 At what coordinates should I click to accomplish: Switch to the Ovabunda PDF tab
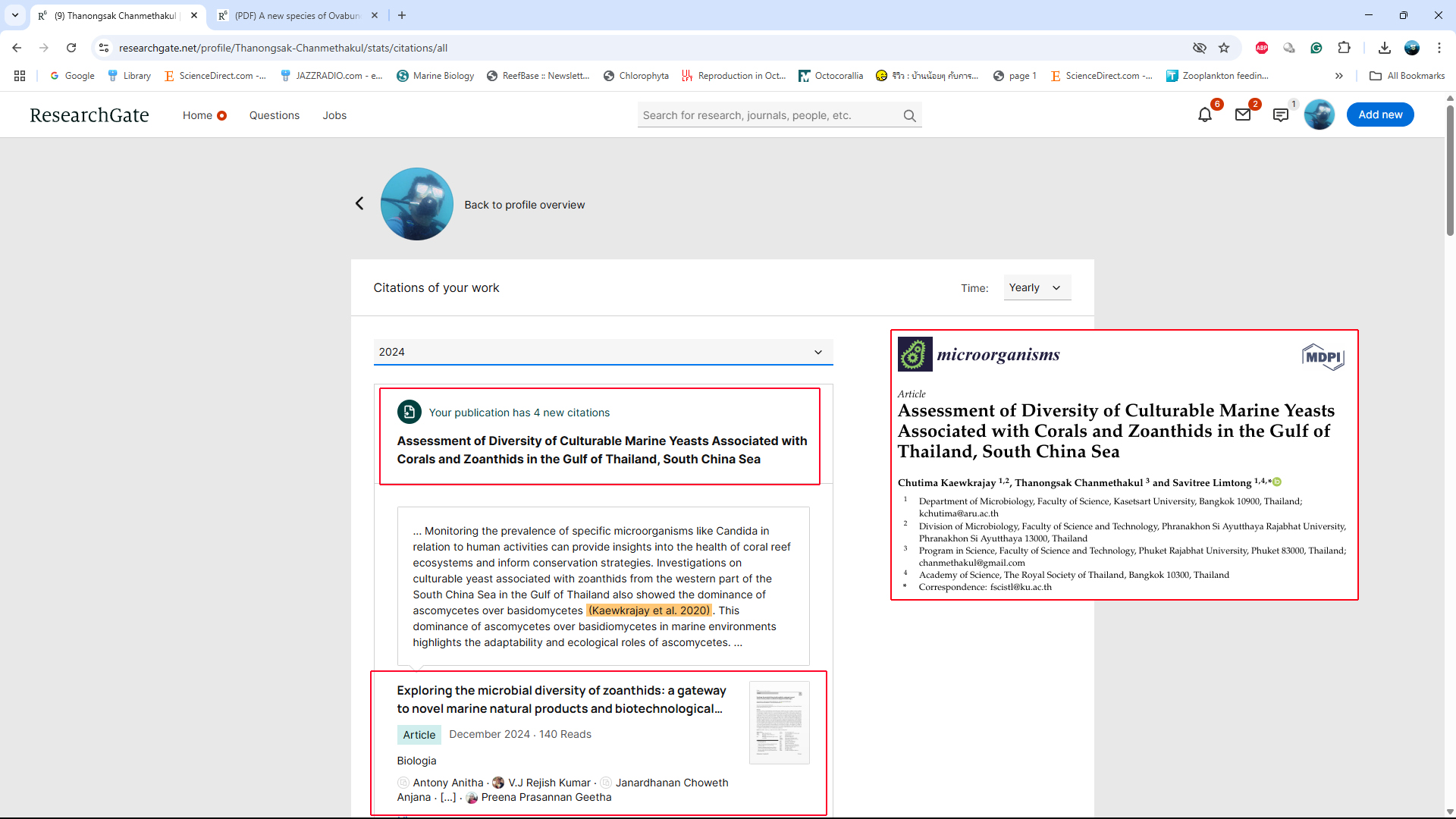click(296, 15)
